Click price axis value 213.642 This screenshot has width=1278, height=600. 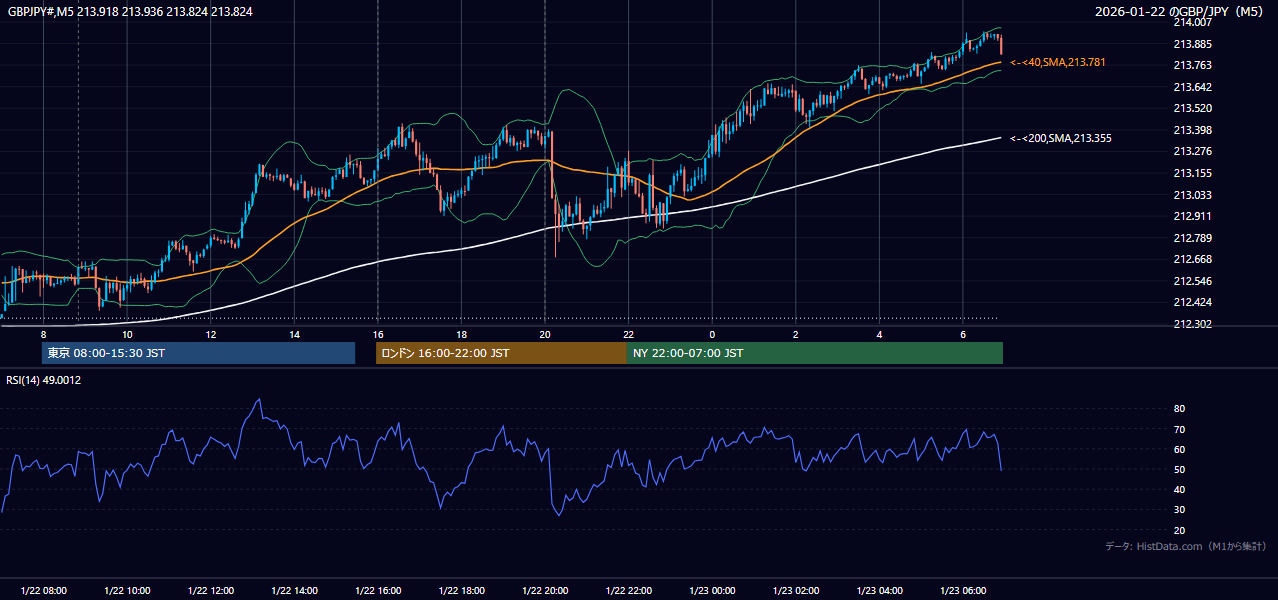tap(1192, 87)
